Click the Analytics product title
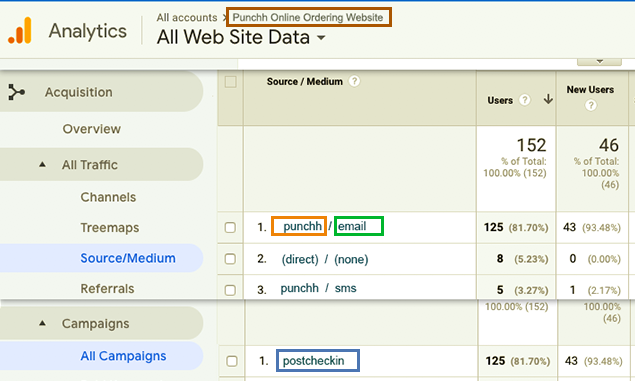The width and height of the screenshot is (635, 381). [x=88, y=31]
